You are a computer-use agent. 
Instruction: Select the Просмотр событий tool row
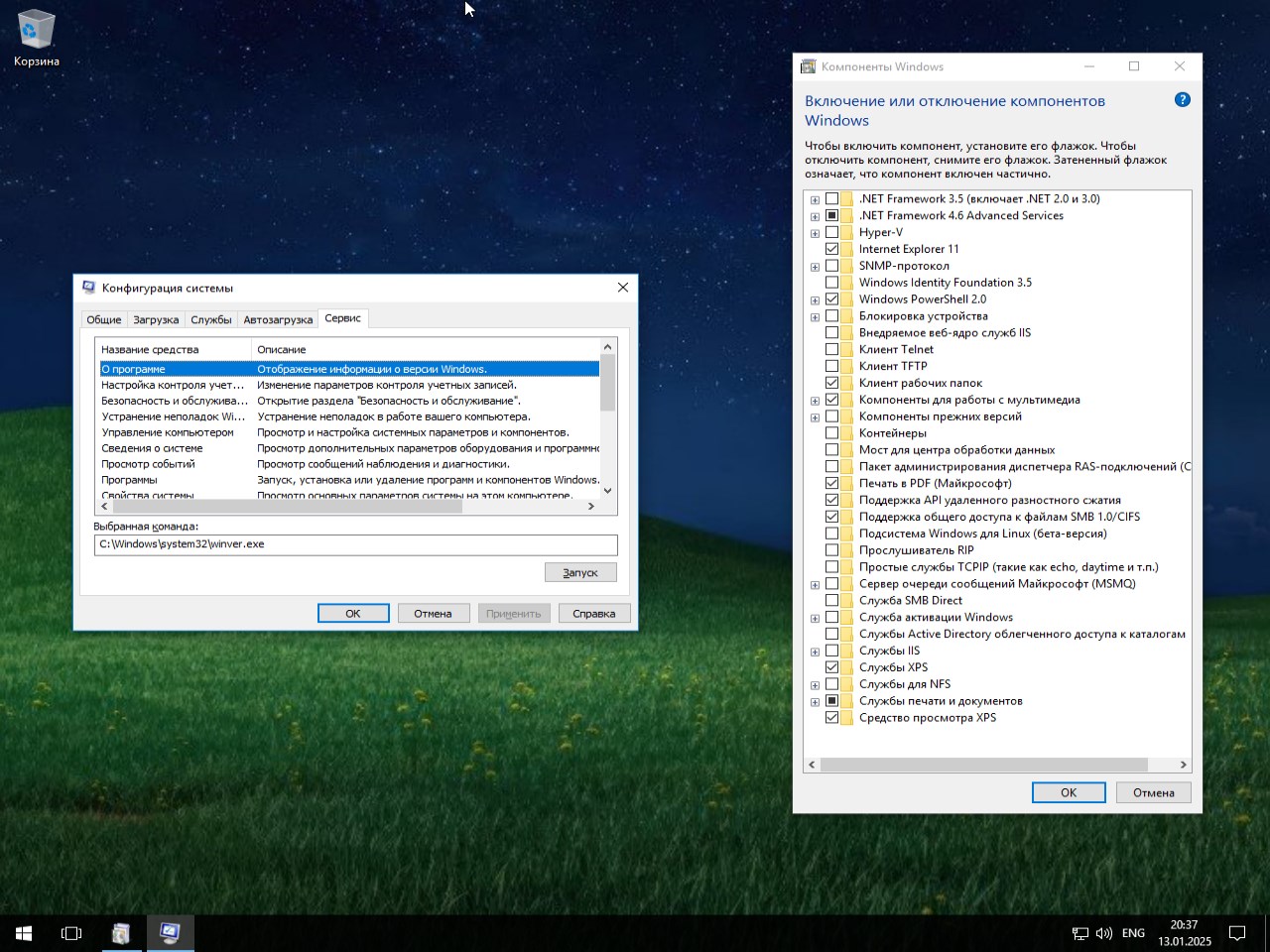pyautogui.click(x=349, y=464)
